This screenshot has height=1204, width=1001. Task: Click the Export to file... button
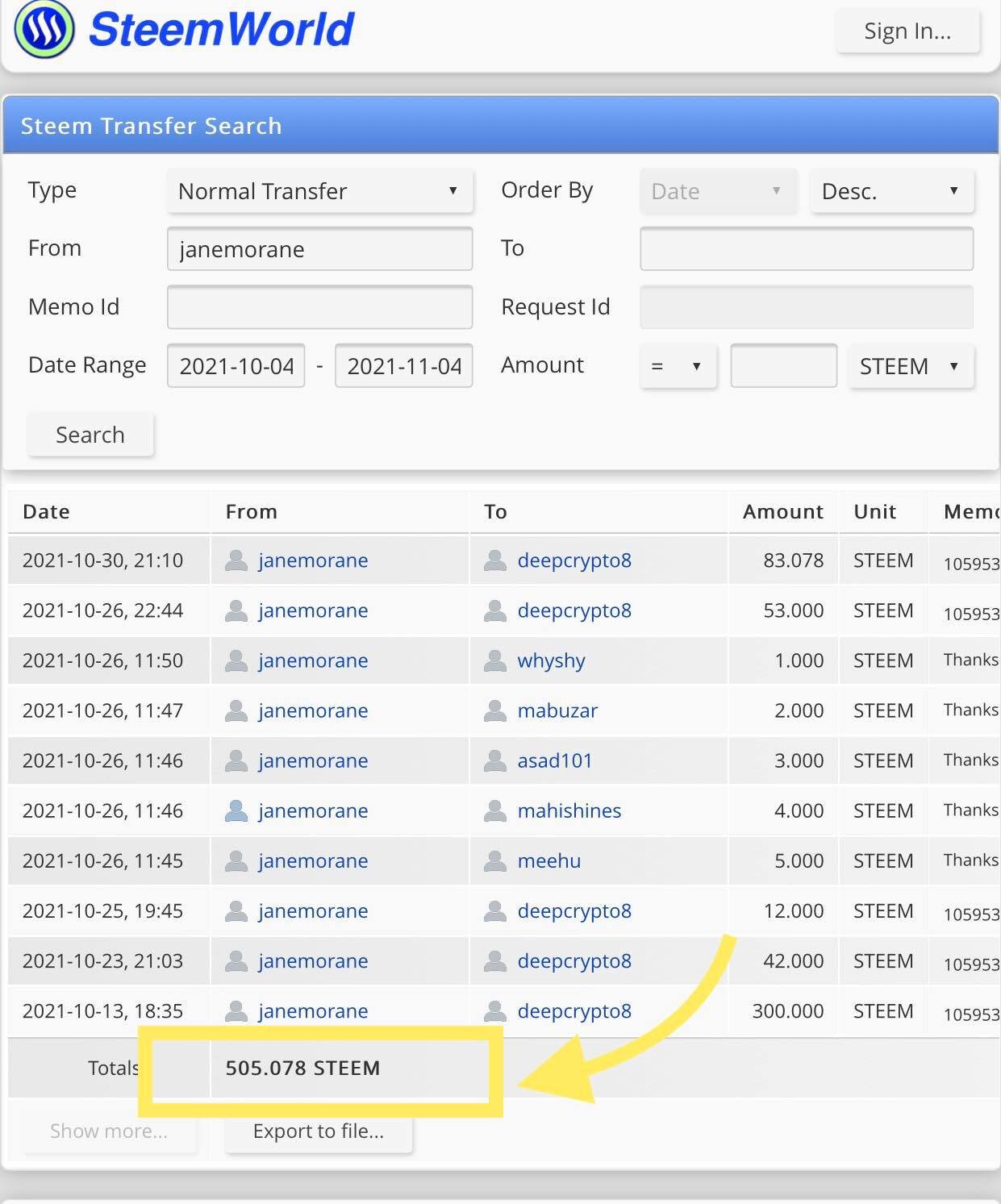coord(319,1131)
